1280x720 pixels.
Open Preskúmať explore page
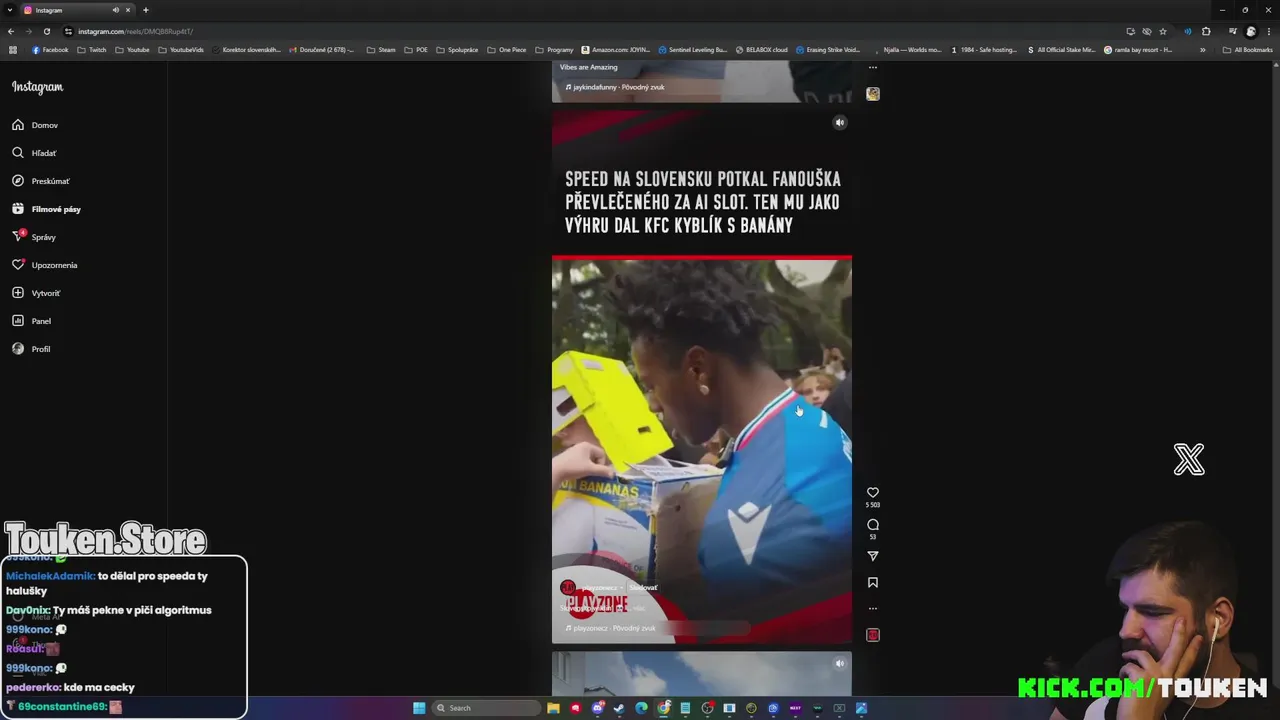41,181
